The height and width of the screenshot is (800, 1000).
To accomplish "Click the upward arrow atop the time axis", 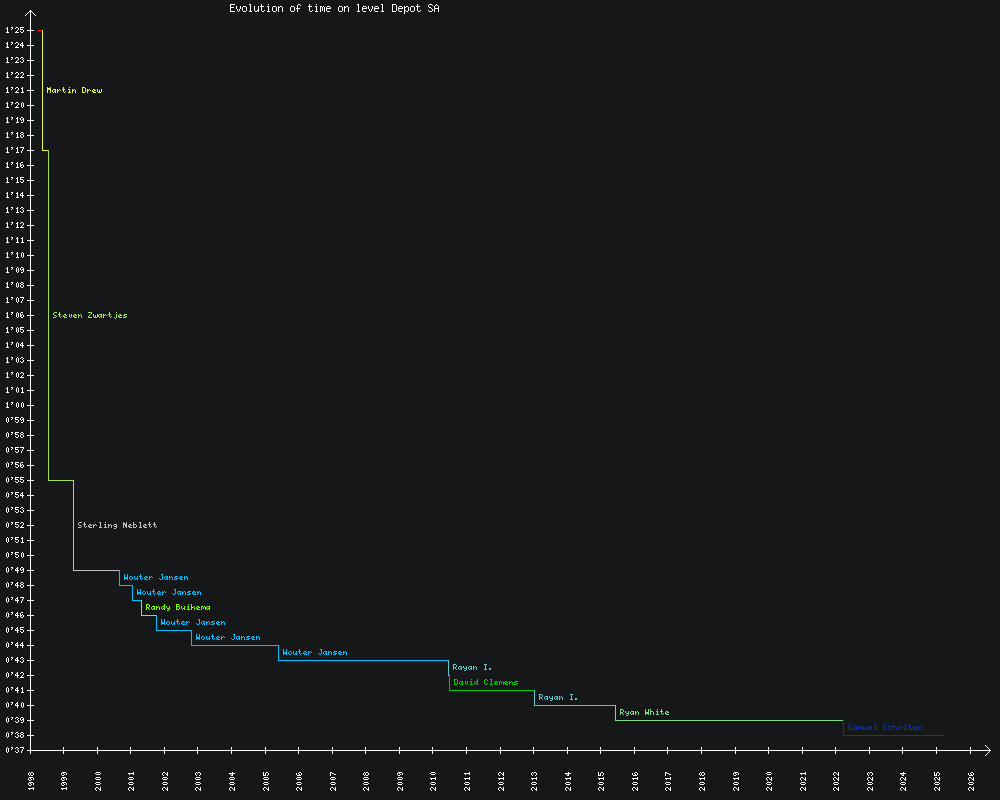I will tap(32, 14).
